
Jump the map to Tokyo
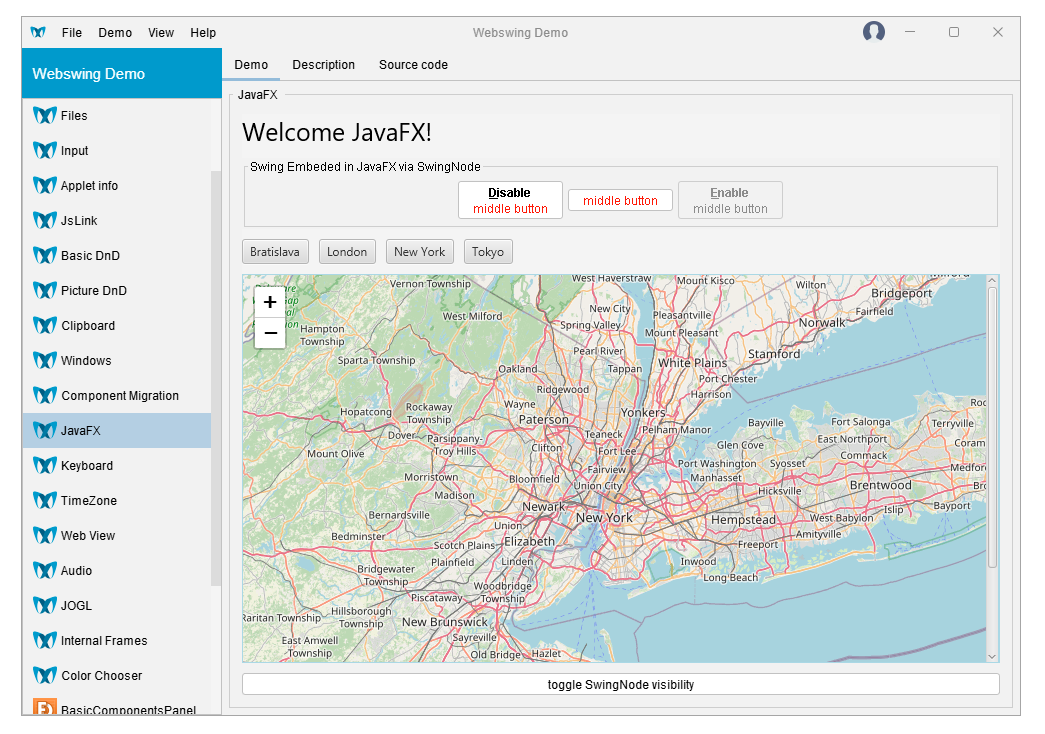pos(488,252)
